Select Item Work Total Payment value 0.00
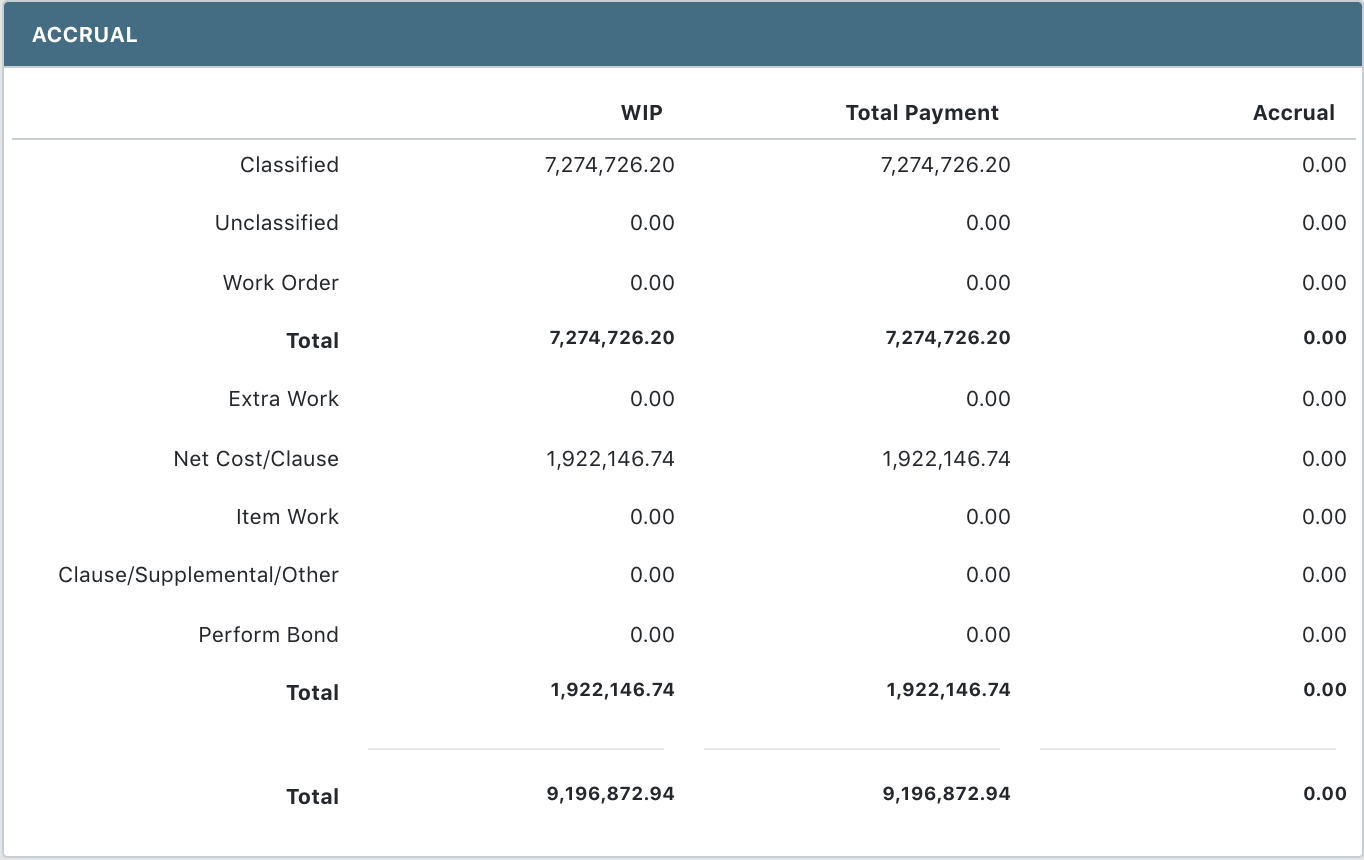Image resolution: width=1364 pixels, height=860 pixels. click(988, 517)
